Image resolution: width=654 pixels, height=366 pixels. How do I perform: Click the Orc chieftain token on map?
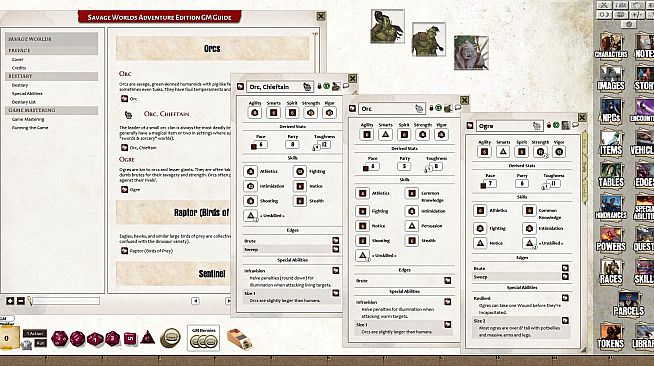point(387,26)
